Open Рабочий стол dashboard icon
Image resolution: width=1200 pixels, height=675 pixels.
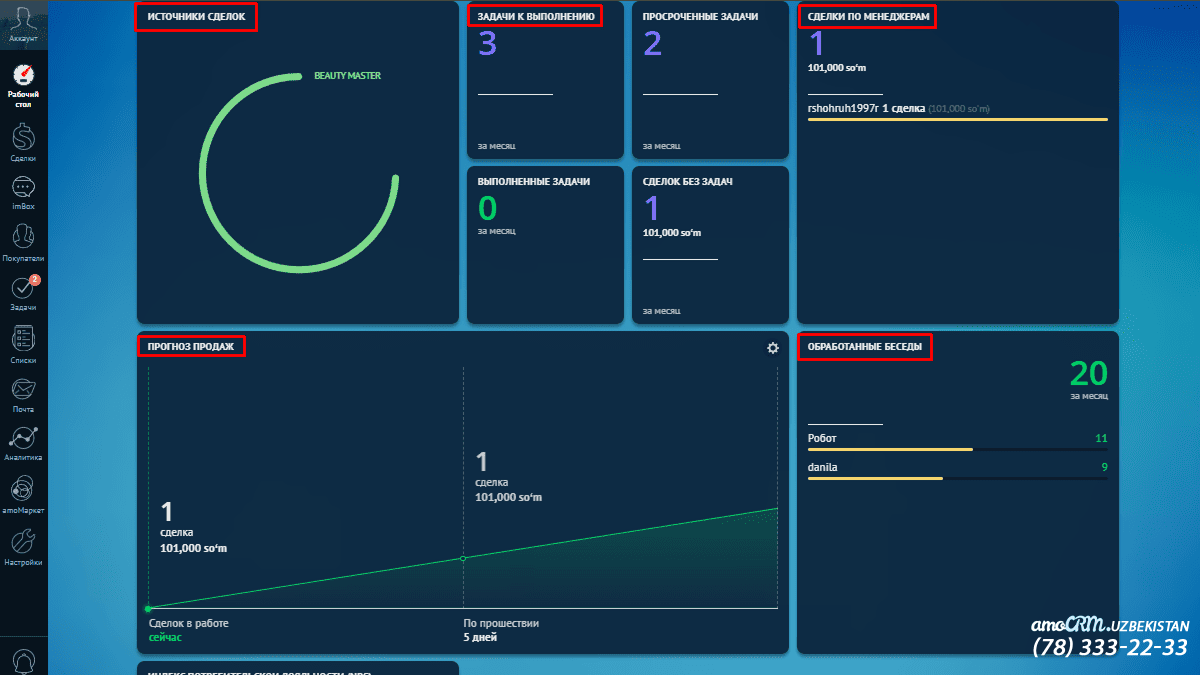[x=23, y=75]
